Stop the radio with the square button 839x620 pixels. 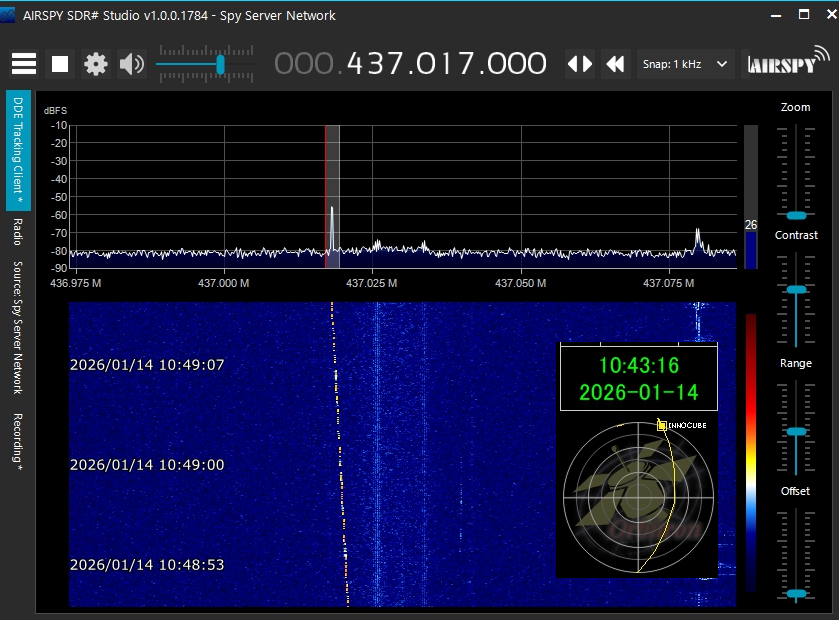[x=60, y=64]
